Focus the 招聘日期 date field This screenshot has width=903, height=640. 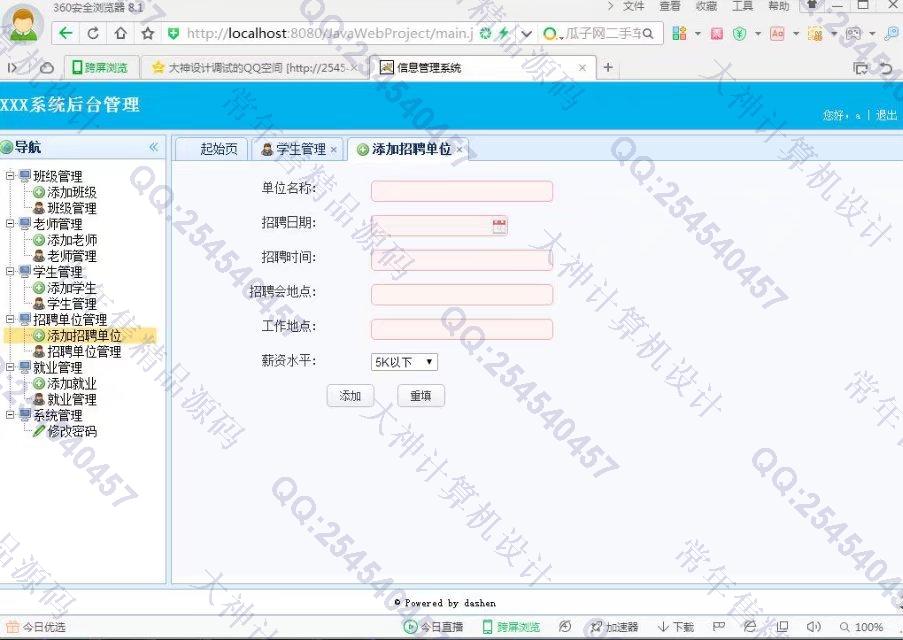click(x=439, y=226)
